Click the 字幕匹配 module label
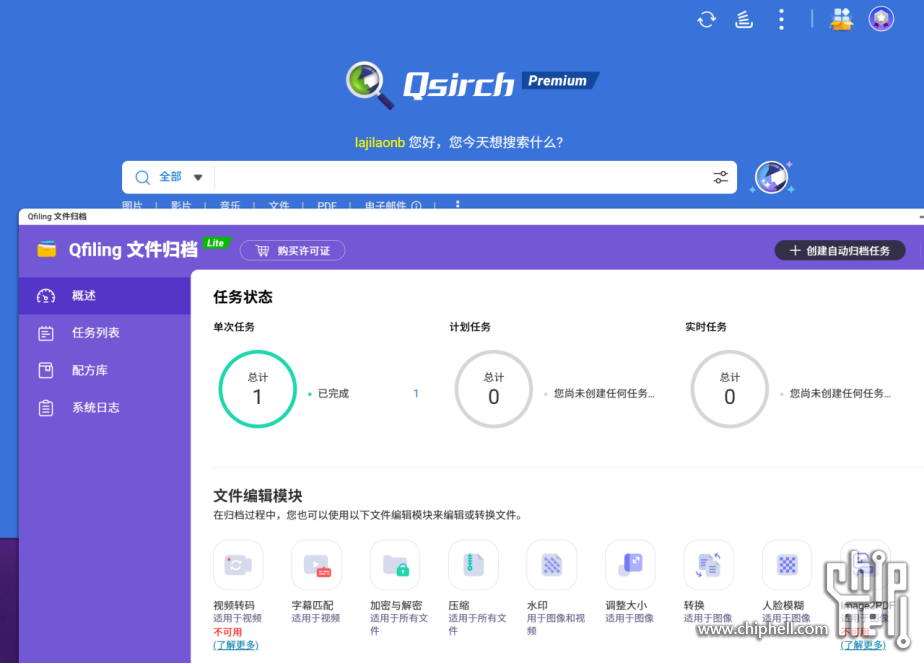Screen dimensions: 924x664 [x=312, y=606]
